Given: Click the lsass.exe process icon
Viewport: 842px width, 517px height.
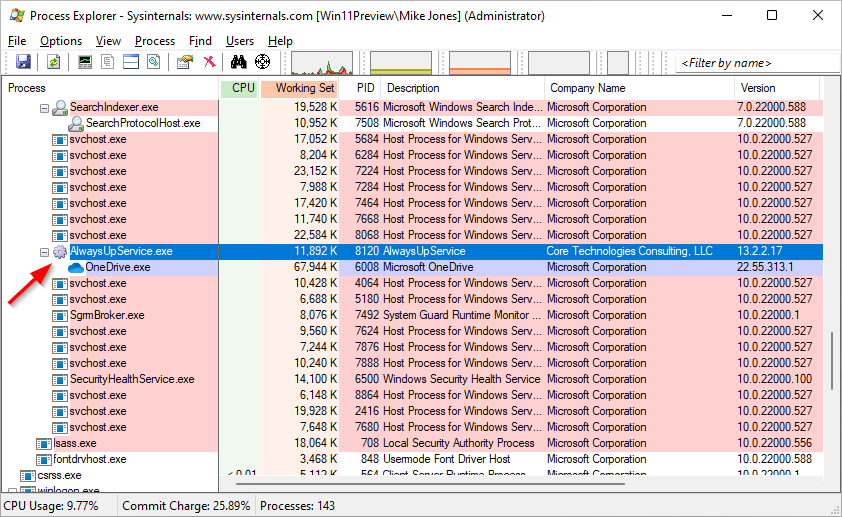Looking at the screenshot, I should 43,444.
